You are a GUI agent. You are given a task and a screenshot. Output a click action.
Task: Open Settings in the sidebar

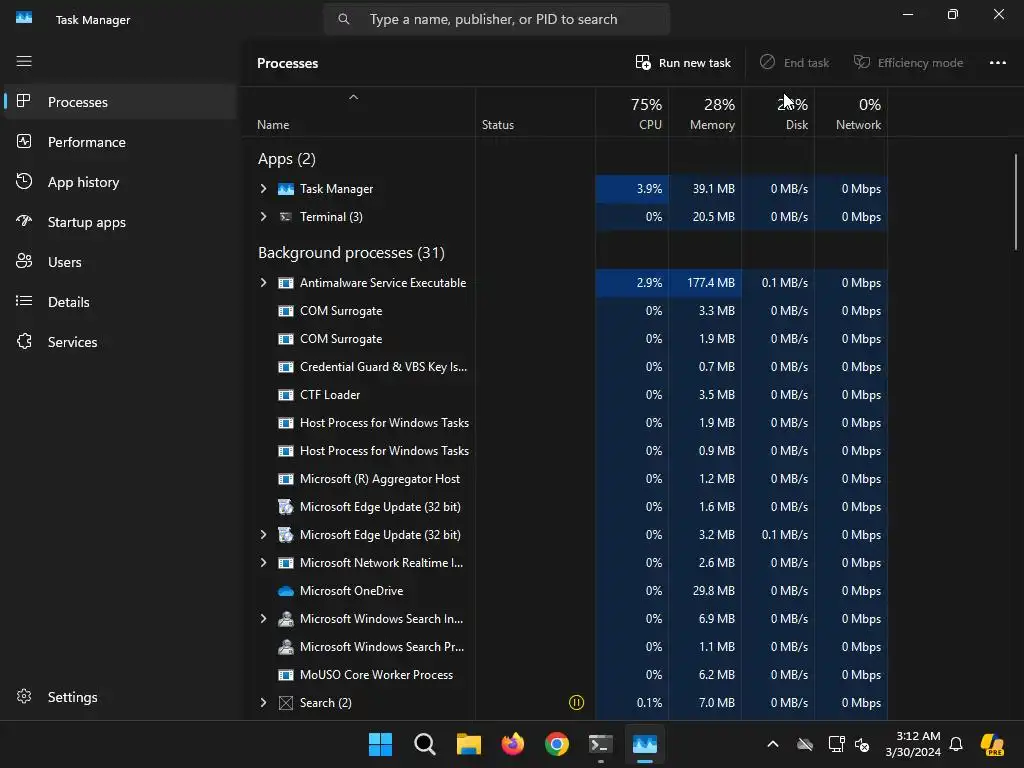[x=120, y=697]
